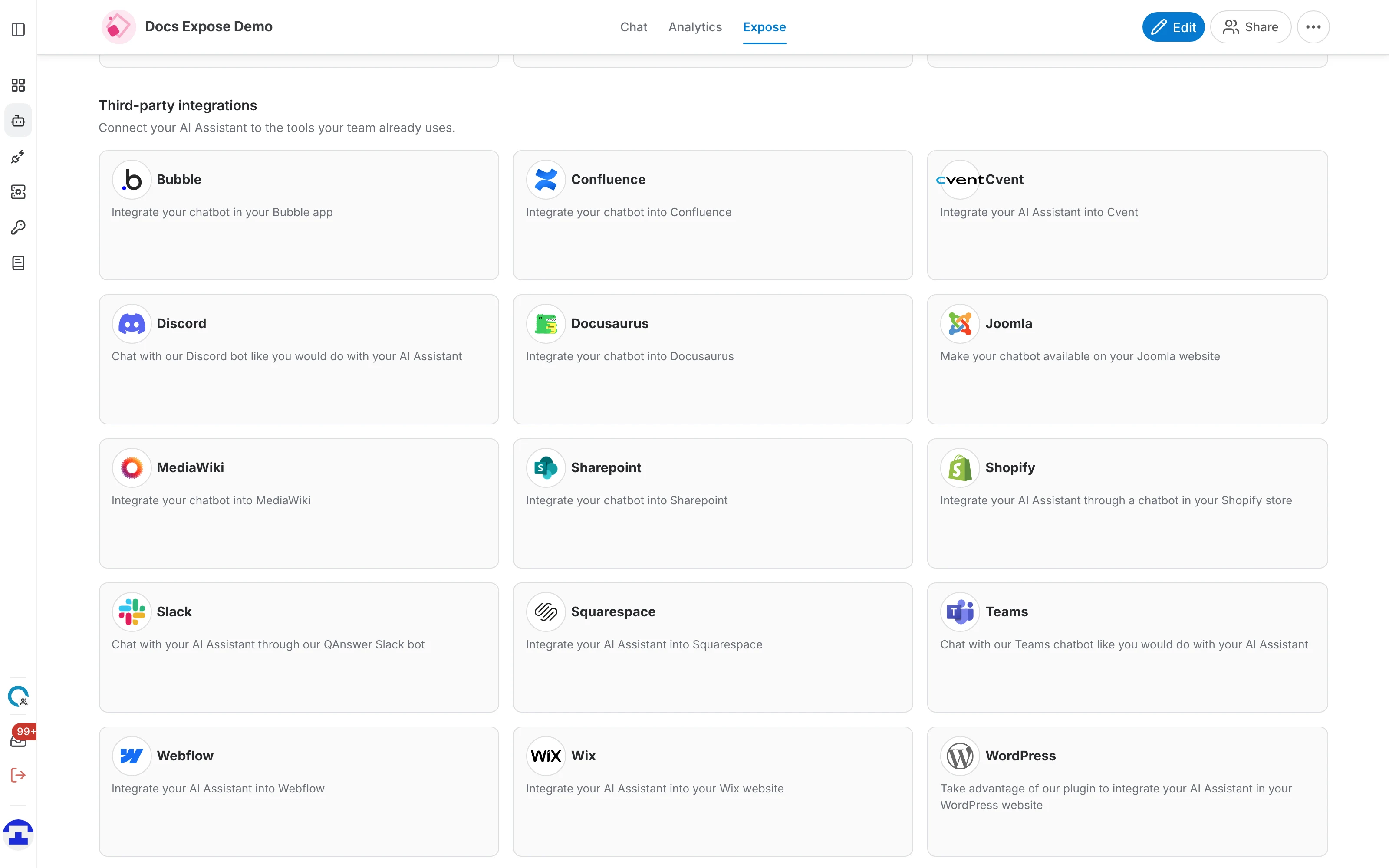Screen dimensions: 1389x868
Task: Click the MediaWiki card description text
Action: pyautogui.click(x=211, y=500)
